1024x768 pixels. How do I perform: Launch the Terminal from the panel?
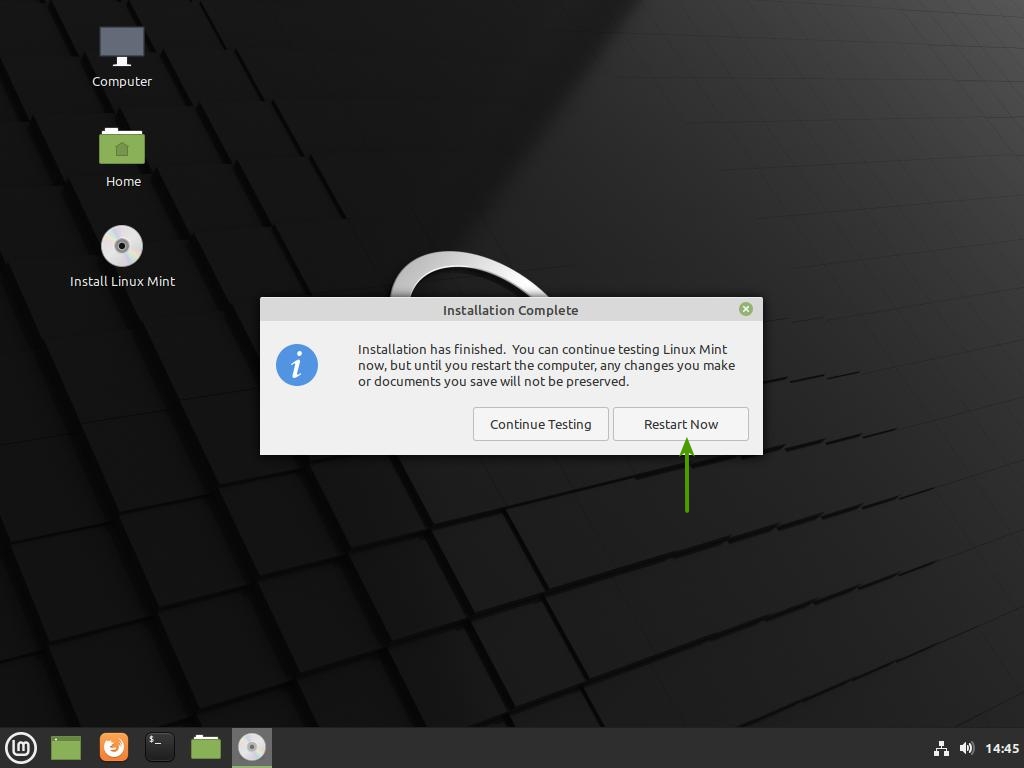coord(160,747)
